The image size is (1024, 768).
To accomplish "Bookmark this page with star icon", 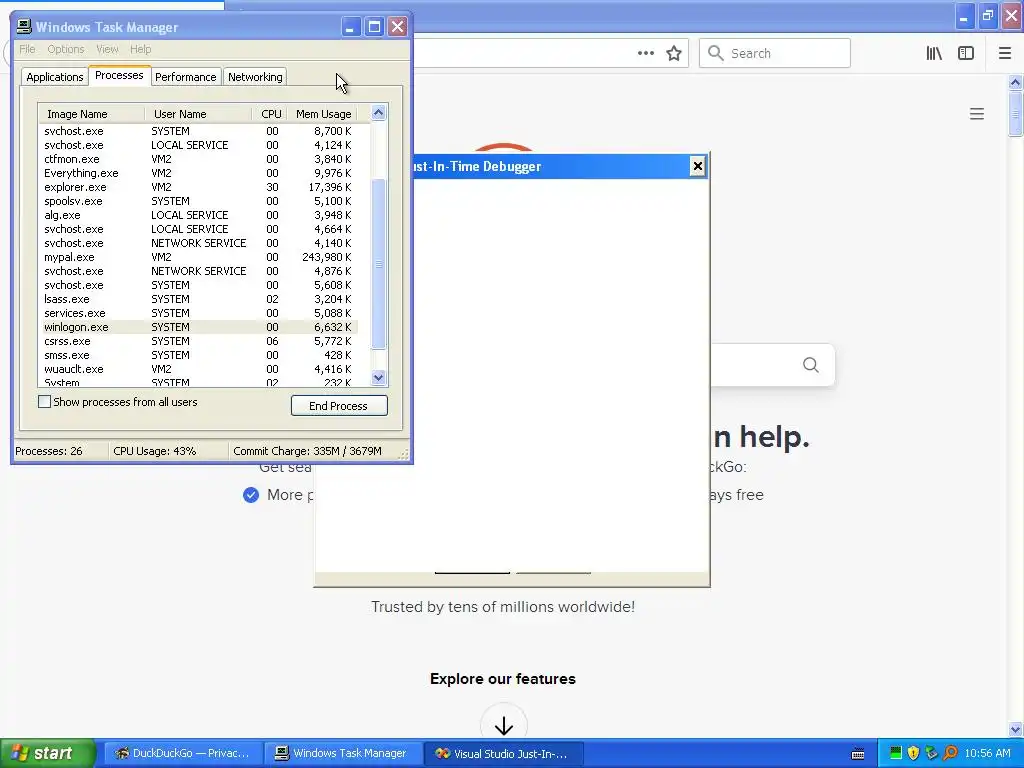I will tap(674, 54).
